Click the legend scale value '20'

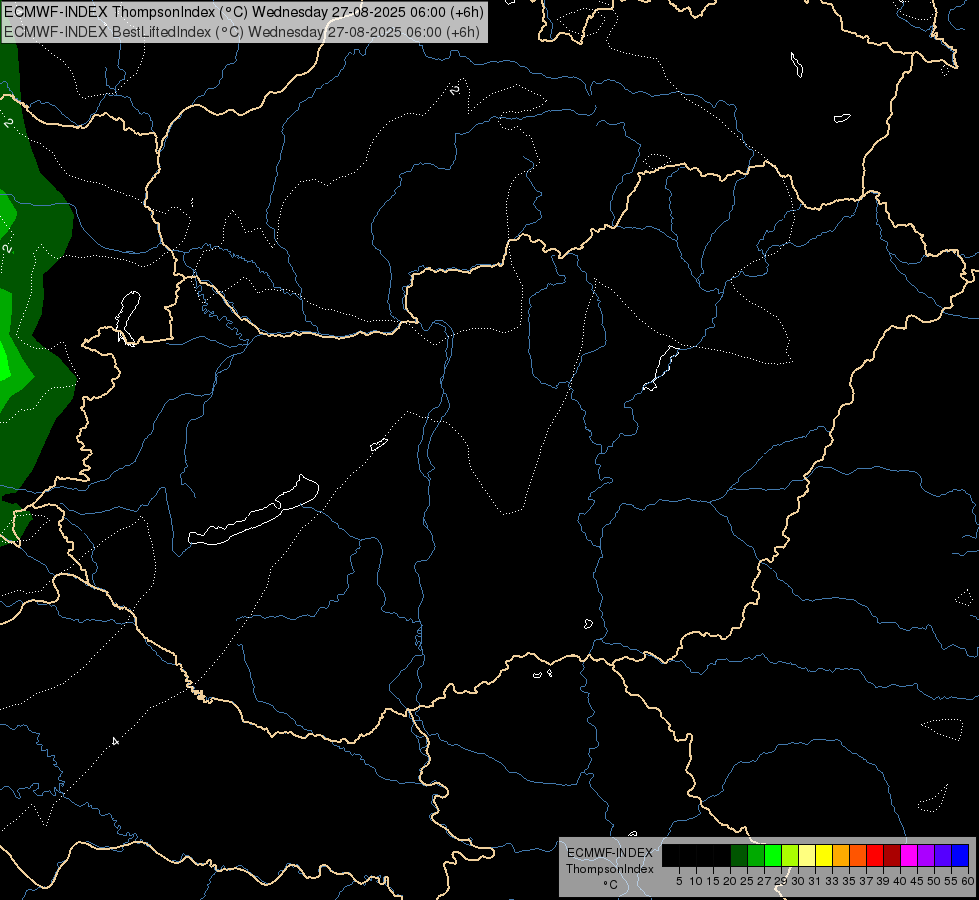click(x=729, y=881)
